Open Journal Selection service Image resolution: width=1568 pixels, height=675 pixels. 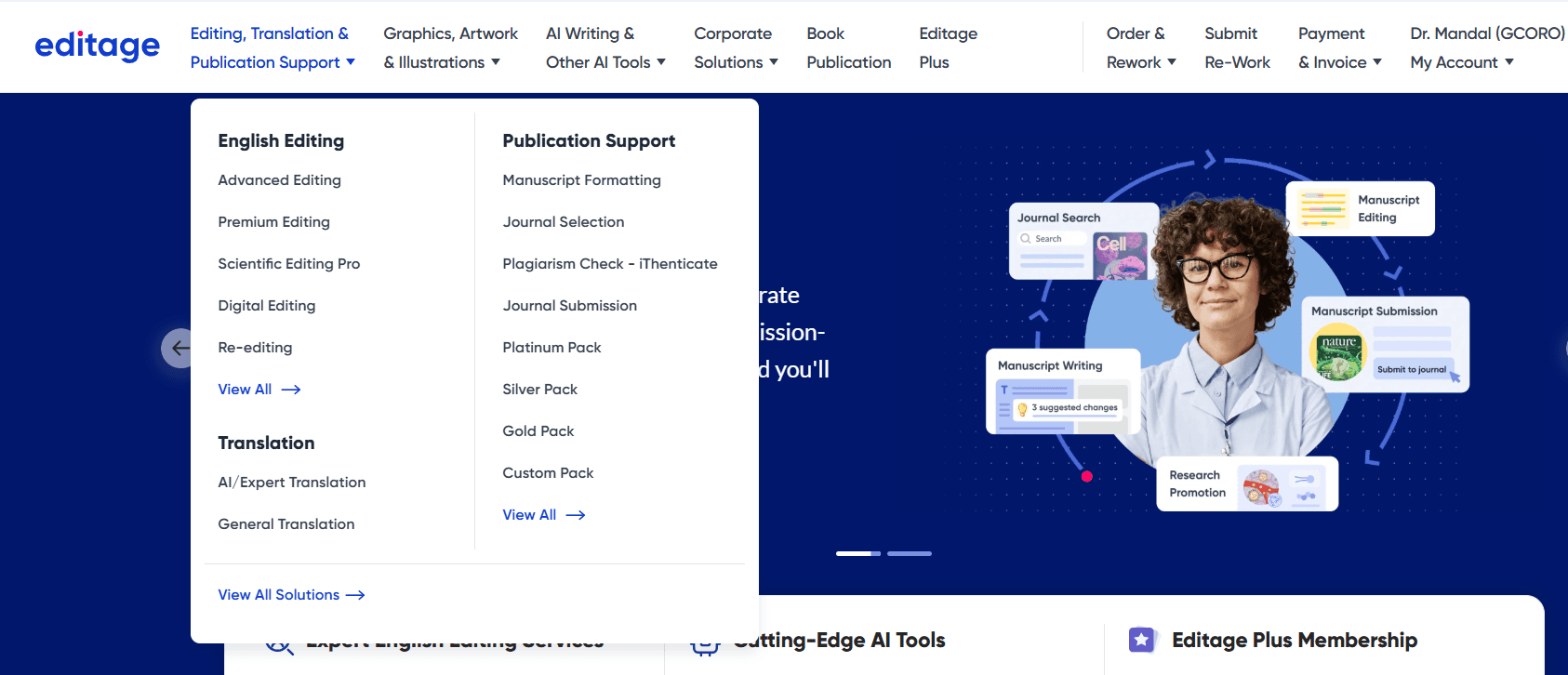click(x=564, y=222)
